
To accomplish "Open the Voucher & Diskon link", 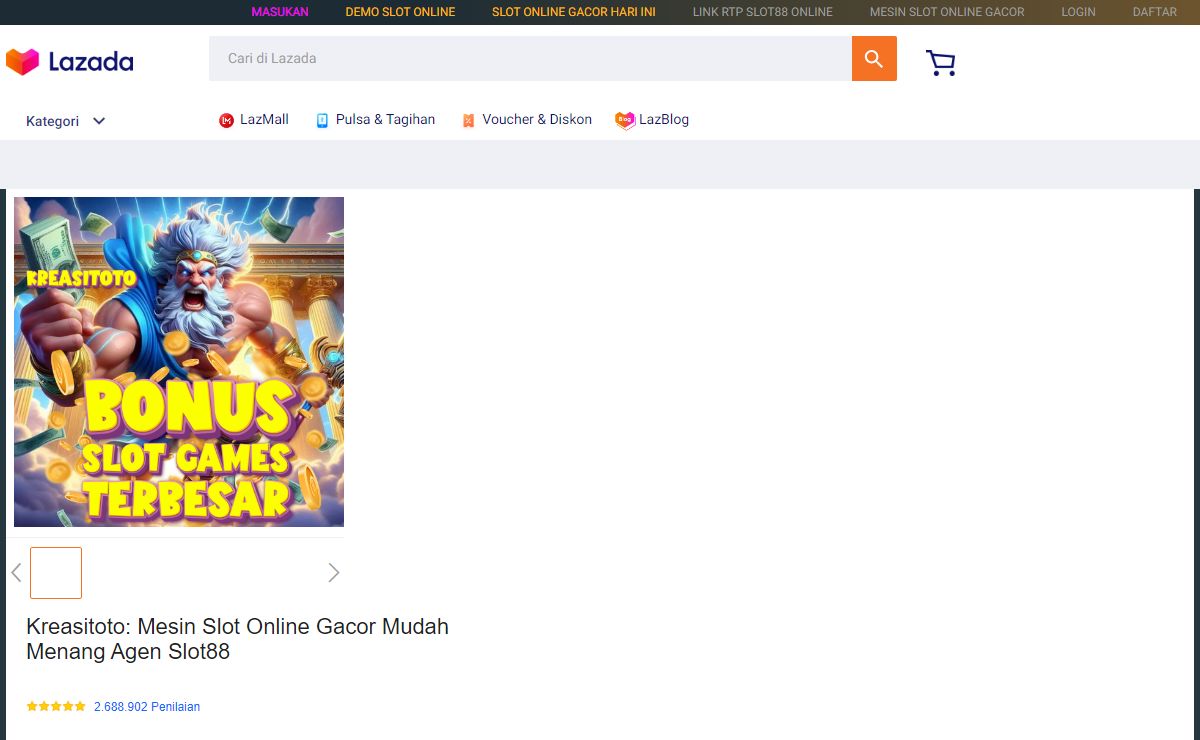I will coord(537,120).
